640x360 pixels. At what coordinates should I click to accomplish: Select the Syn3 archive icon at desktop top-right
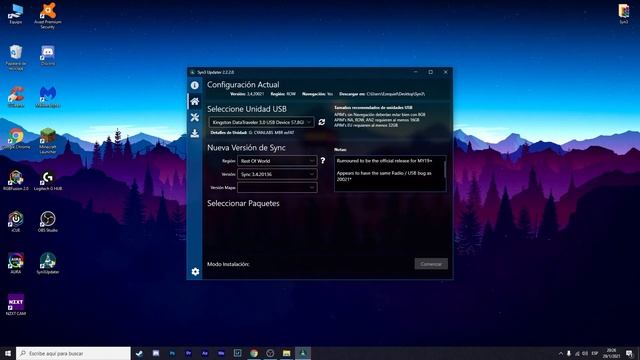[x=624, y=14]
